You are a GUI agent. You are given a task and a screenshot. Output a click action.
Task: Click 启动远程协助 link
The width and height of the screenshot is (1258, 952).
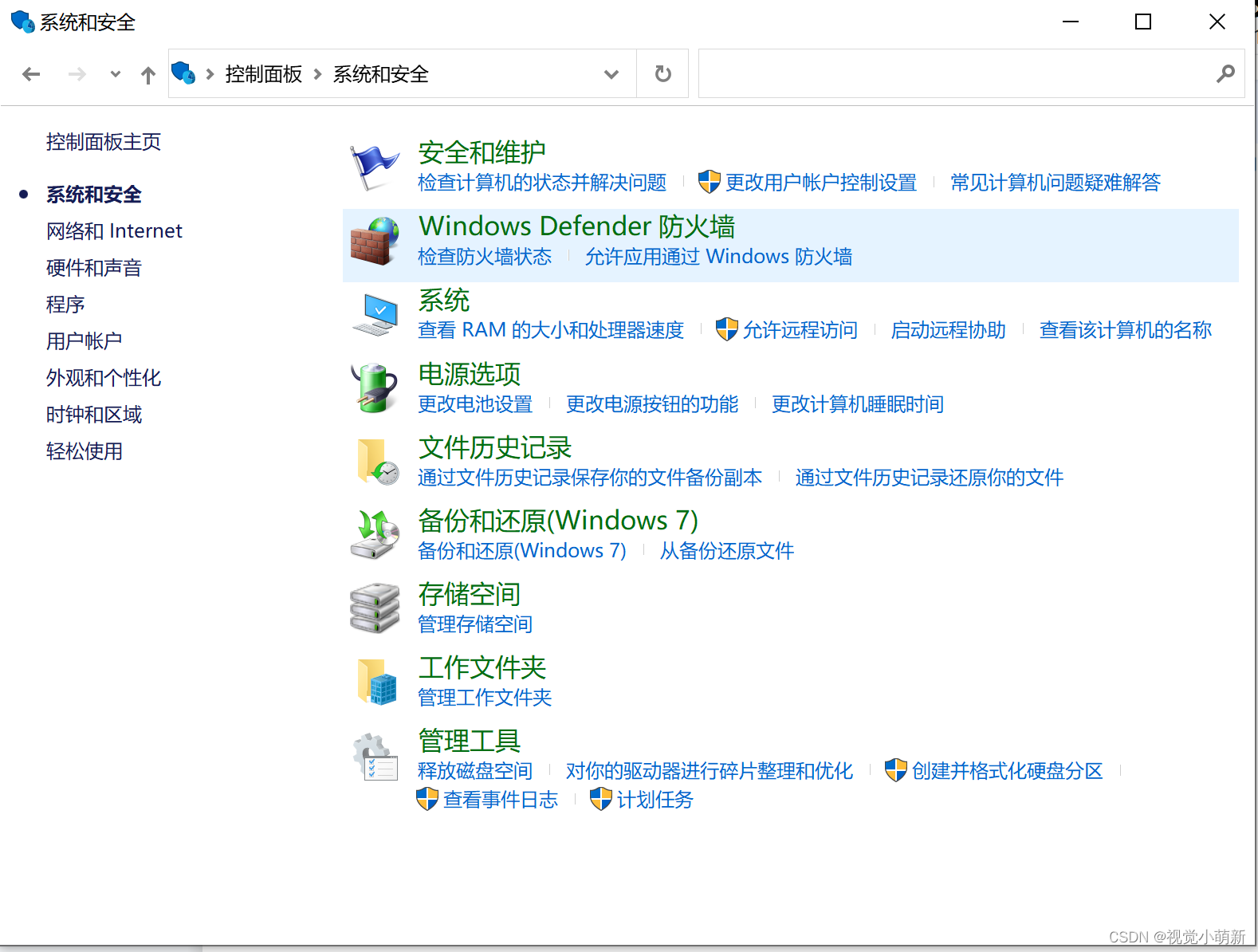tap(949, 330)
